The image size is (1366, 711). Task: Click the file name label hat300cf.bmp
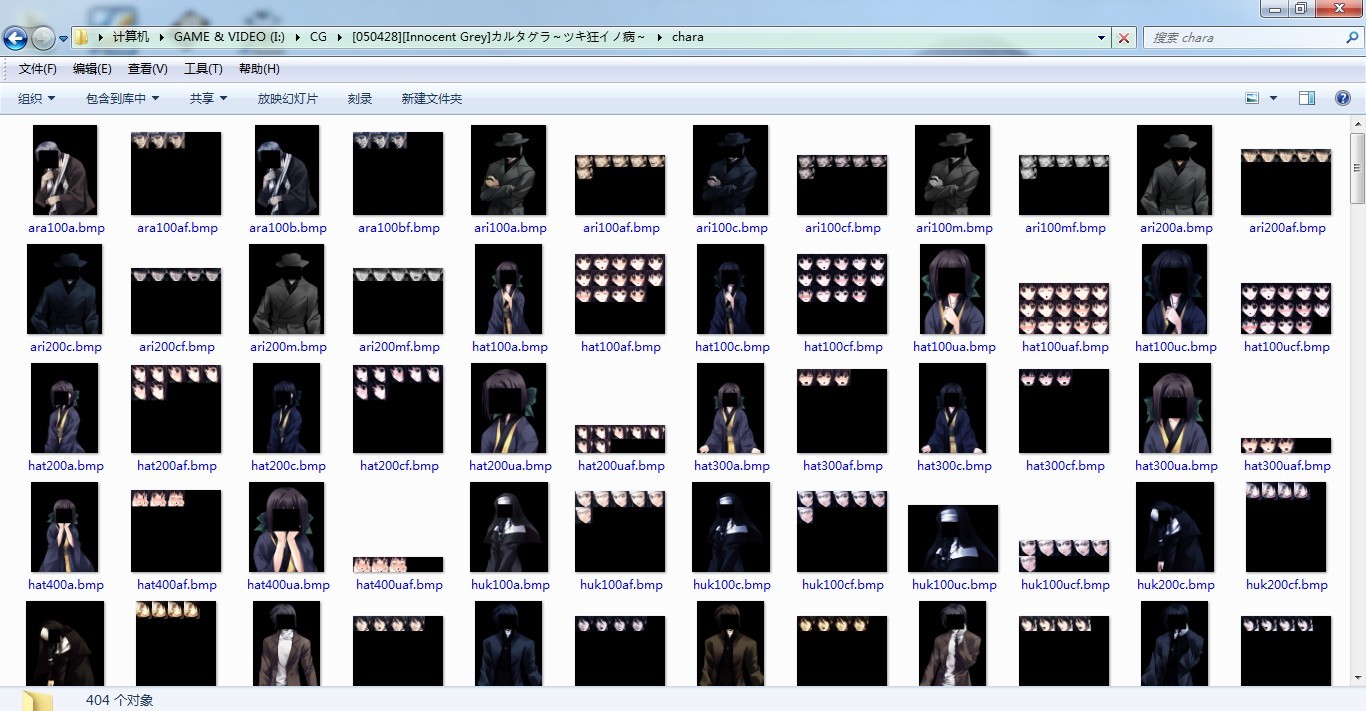(1065, 466)
